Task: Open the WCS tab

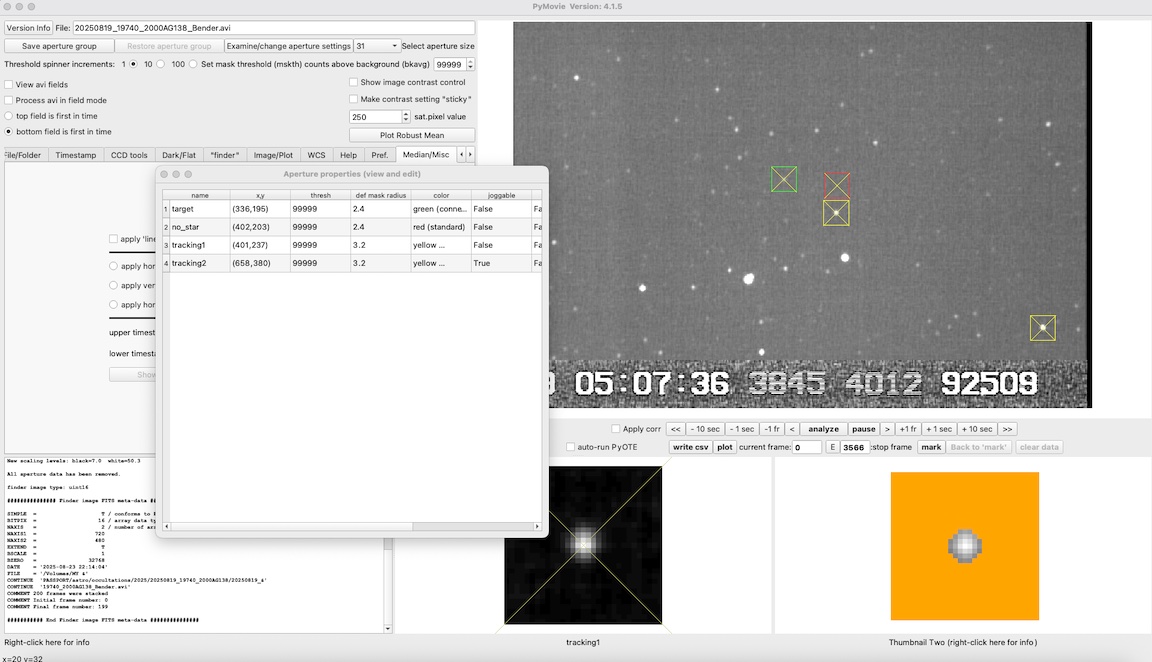Action: [x=316, y=155]
